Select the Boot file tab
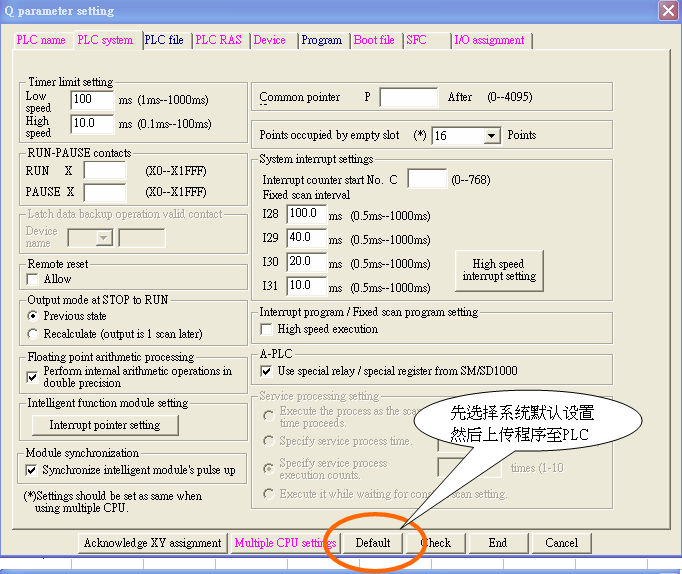Screen dimensions: 682x574 [x=374, y=40]
